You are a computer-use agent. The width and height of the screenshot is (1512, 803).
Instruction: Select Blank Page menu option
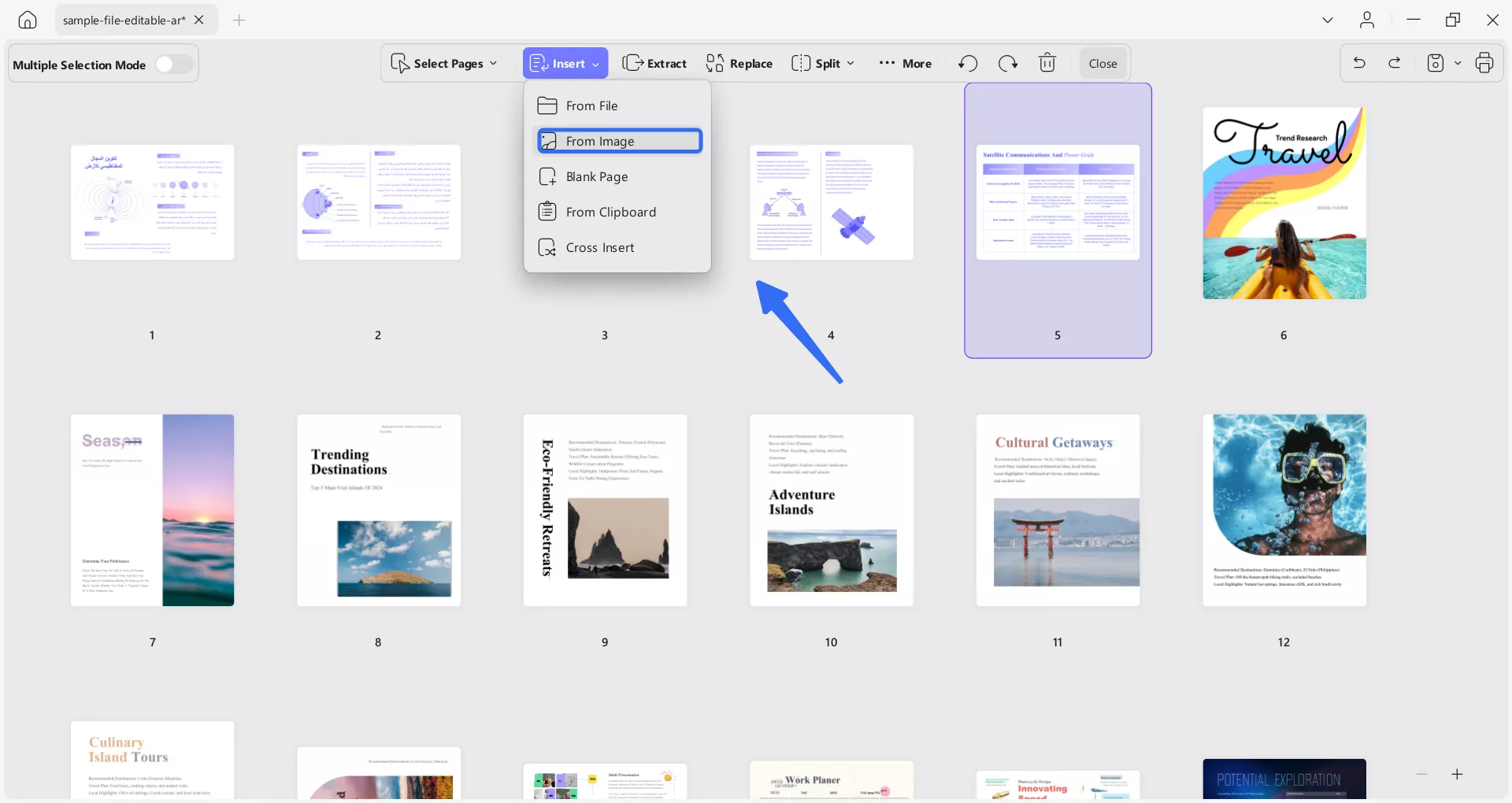coord(597,176)
